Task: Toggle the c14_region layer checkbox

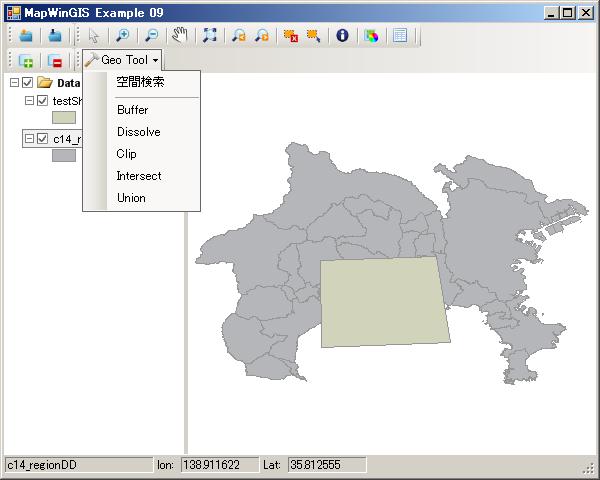Action: coord(42,139)
